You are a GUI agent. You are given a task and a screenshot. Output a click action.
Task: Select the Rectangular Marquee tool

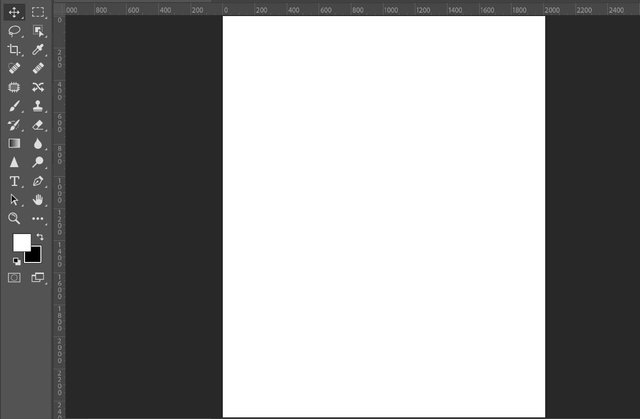(x=38, y=12)
